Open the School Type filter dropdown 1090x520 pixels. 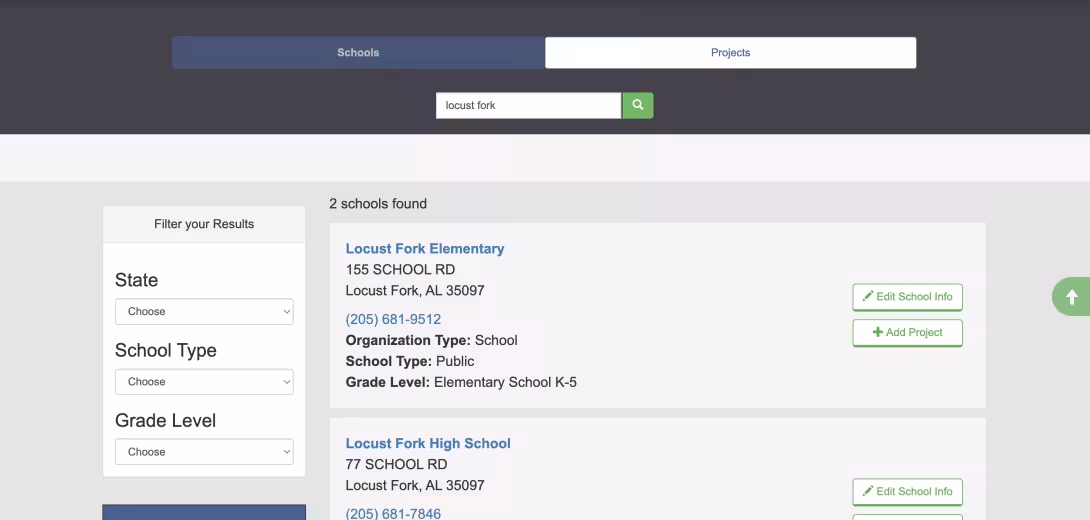(x=204, y=382)
